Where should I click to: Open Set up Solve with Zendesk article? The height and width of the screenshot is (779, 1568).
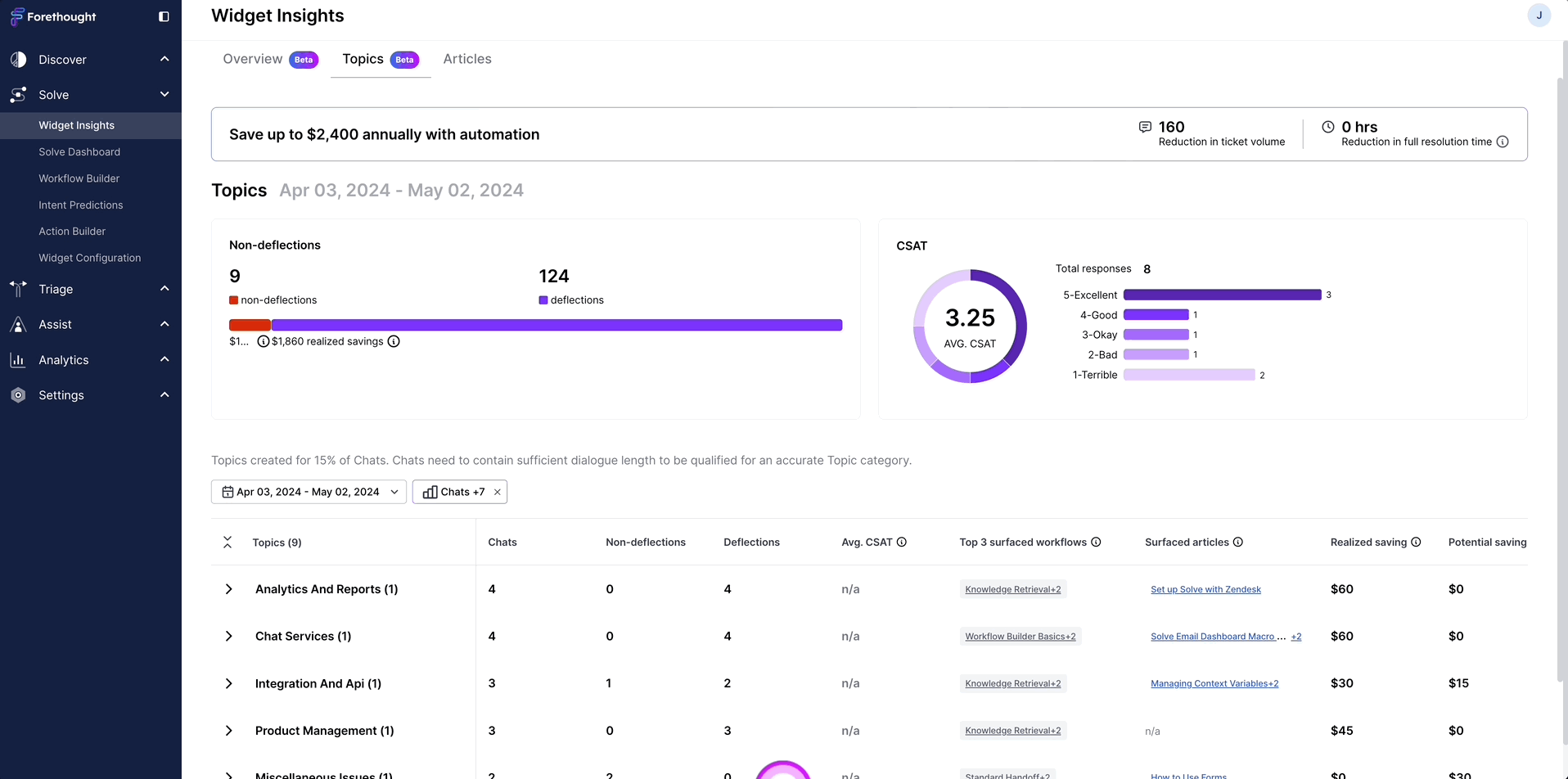click(x=1205, y=589)
